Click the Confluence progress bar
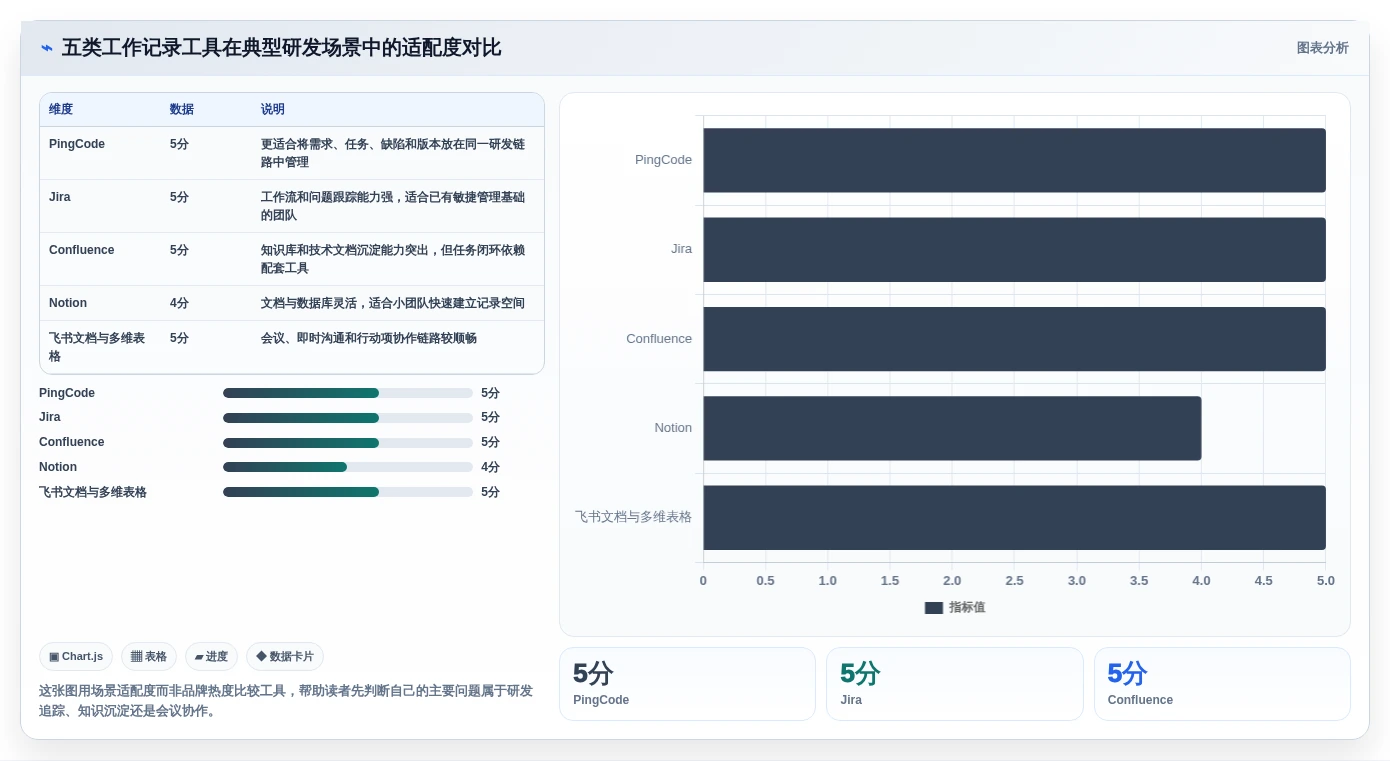This screenshot has height=761, width=1390. coord(348,443)
